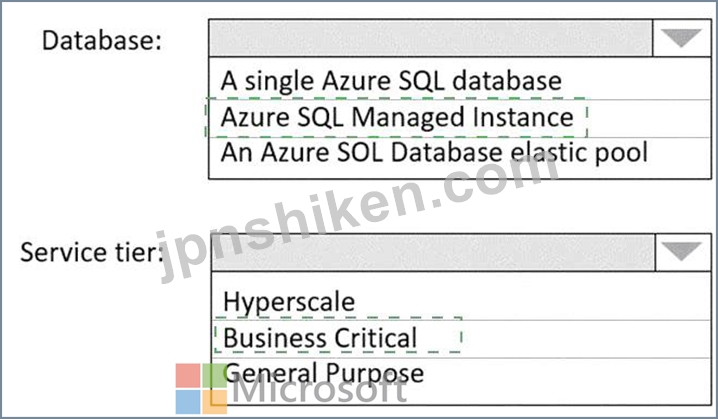Pick the General Purpose service tier

coord(324,373)
